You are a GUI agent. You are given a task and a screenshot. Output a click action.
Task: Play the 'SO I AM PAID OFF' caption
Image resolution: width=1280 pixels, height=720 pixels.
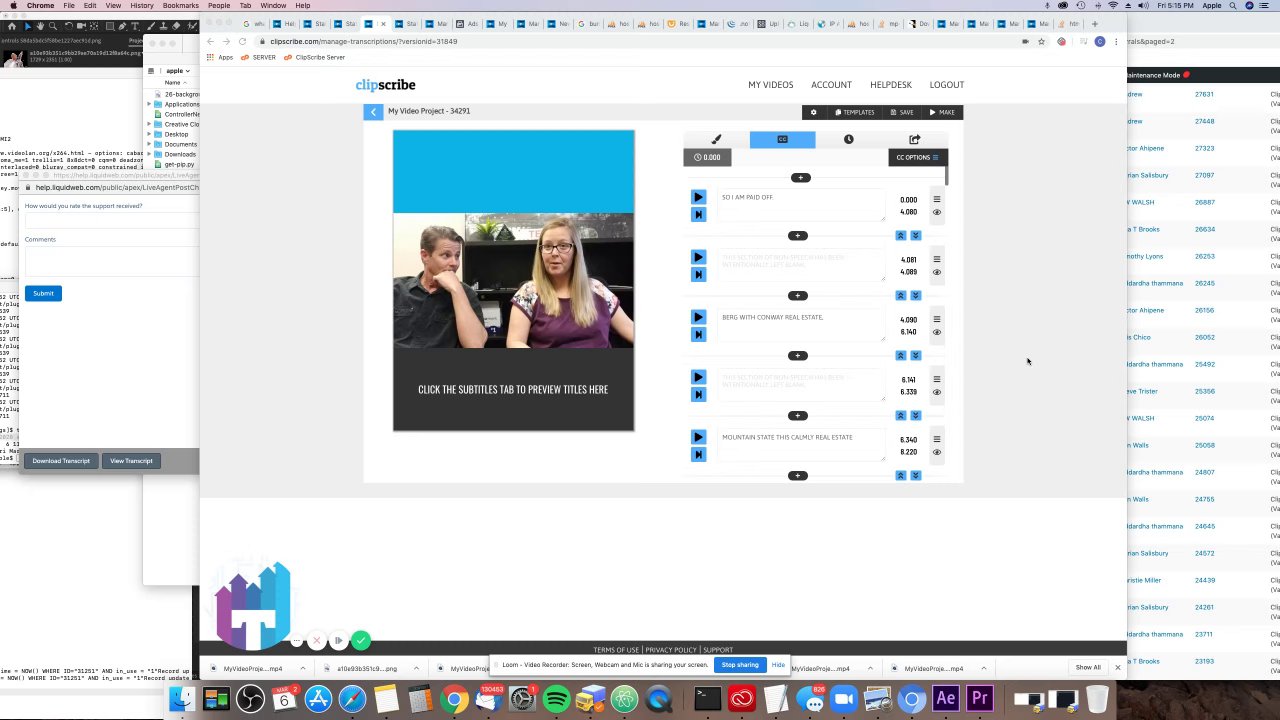698,197
